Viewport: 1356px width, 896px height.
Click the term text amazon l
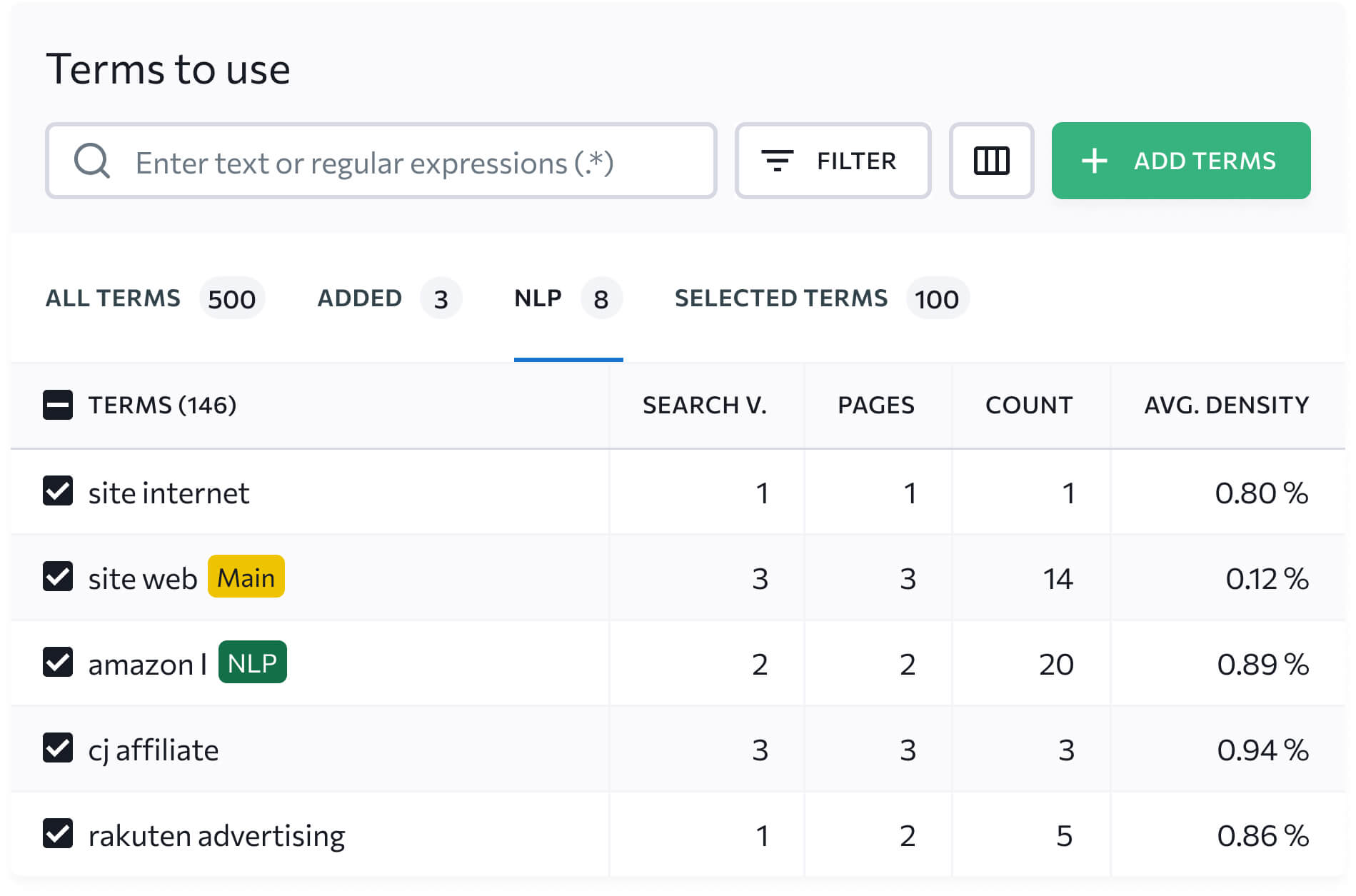point(148,664)
